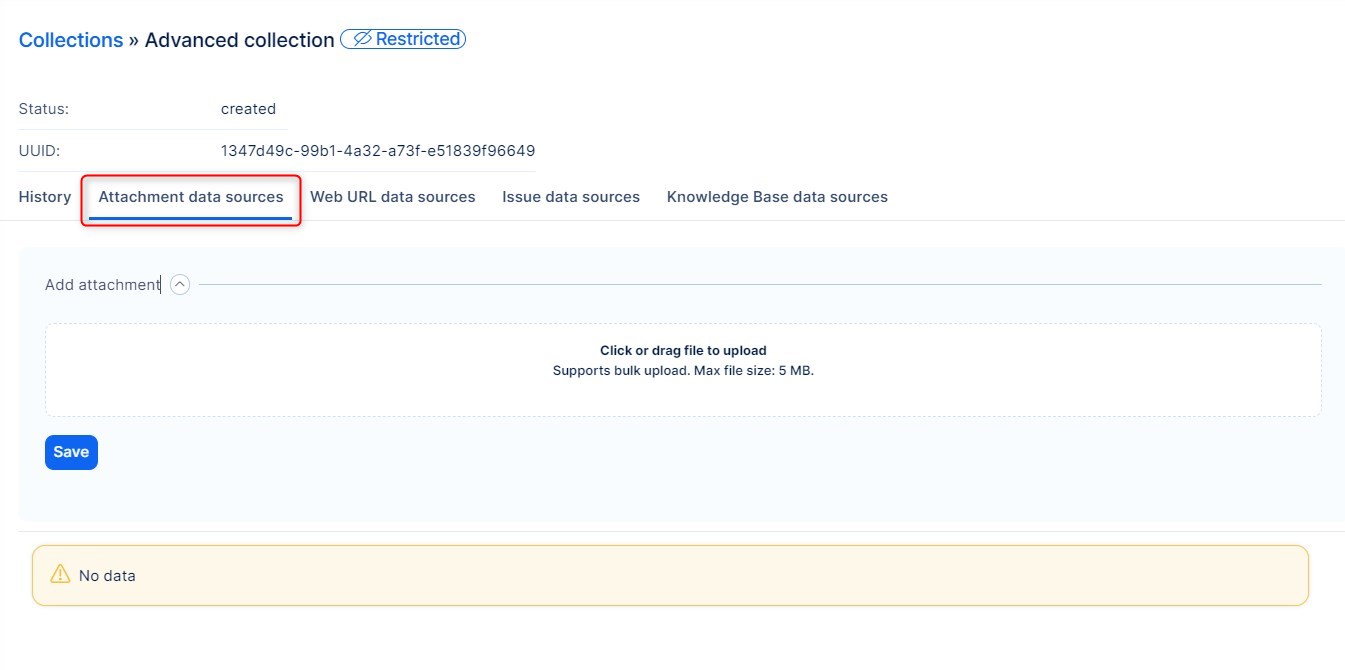
Task: Go to Issue data sources tab
Action: (x=570, y=197)
